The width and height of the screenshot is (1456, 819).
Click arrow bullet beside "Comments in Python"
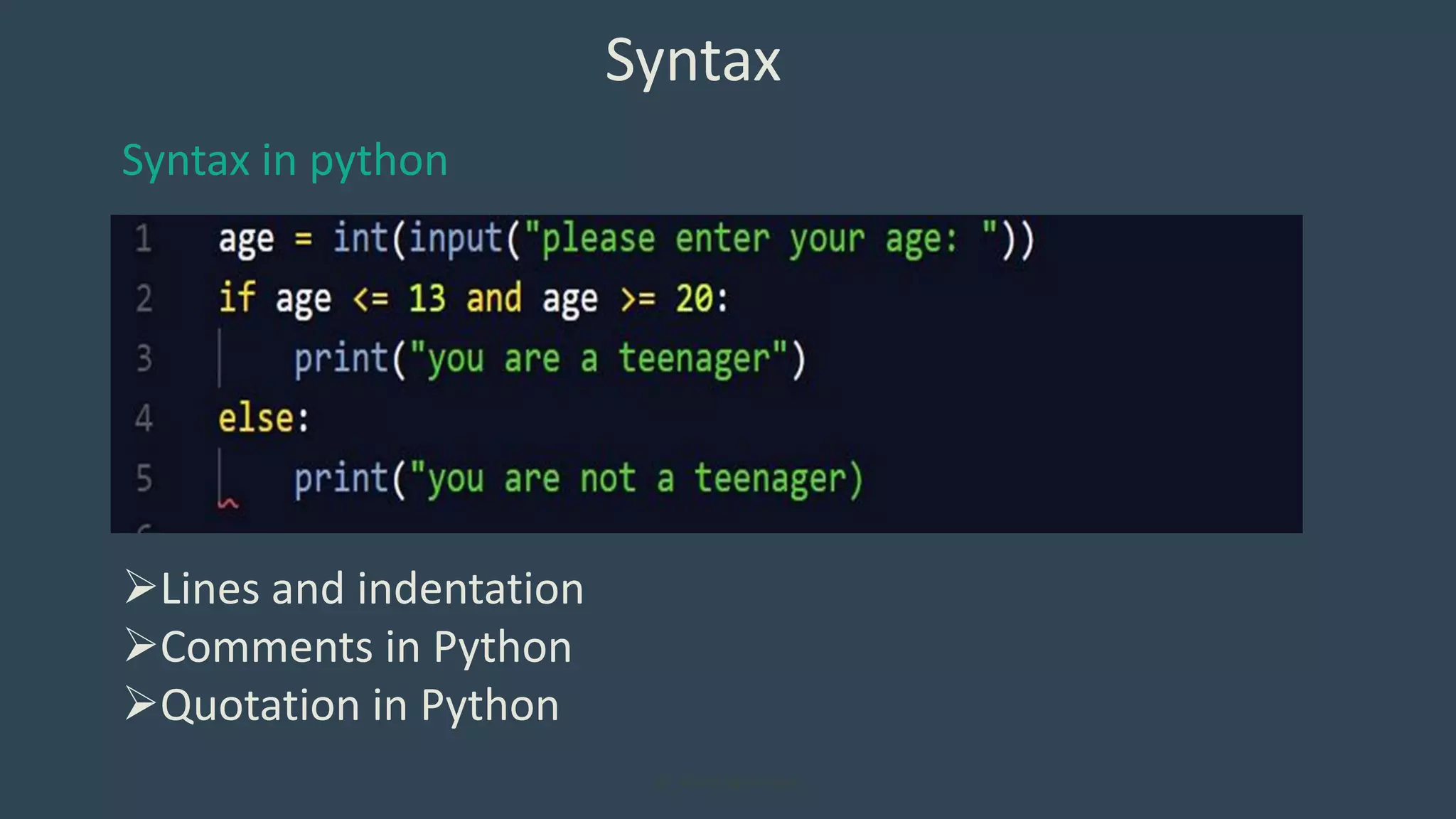[140, 645]
